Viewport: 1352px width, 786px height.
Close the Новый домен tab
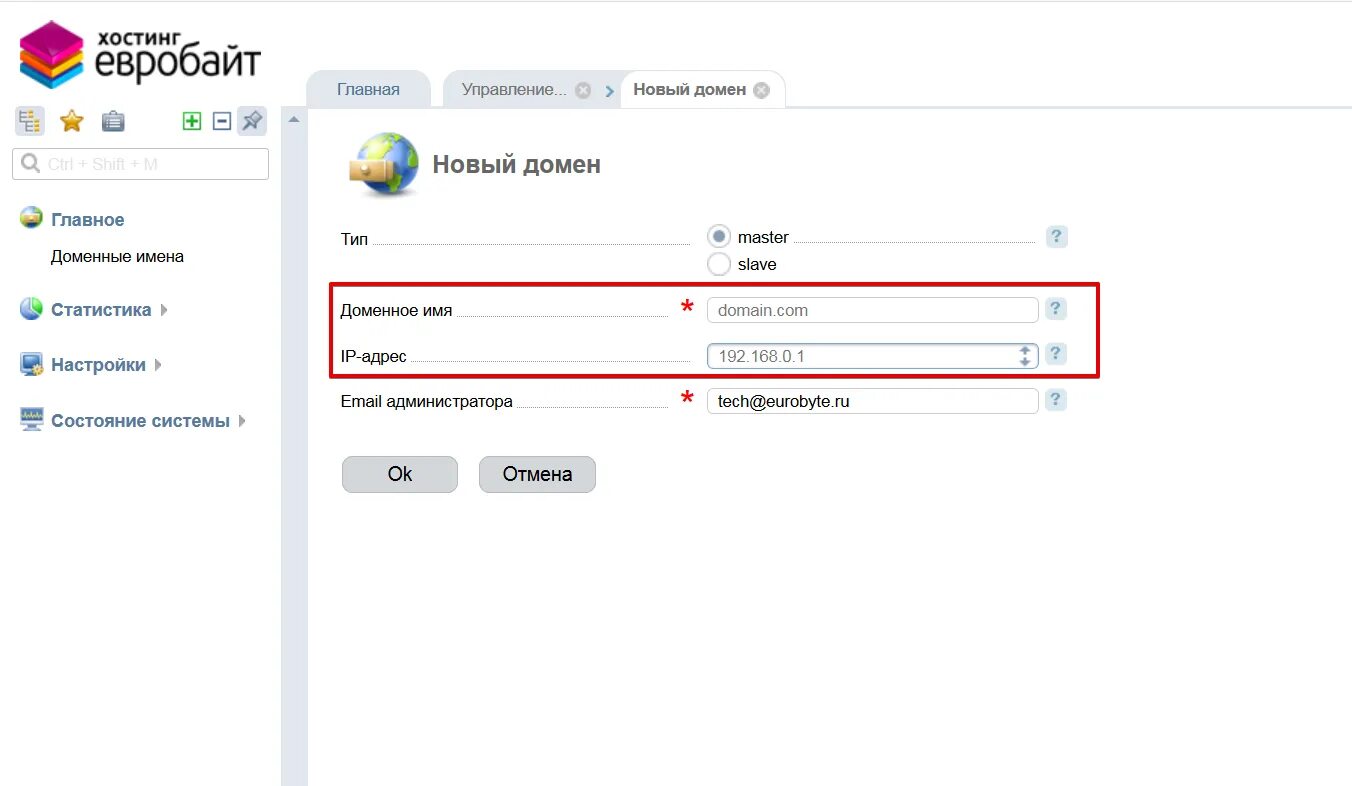[x=762, y=90]
